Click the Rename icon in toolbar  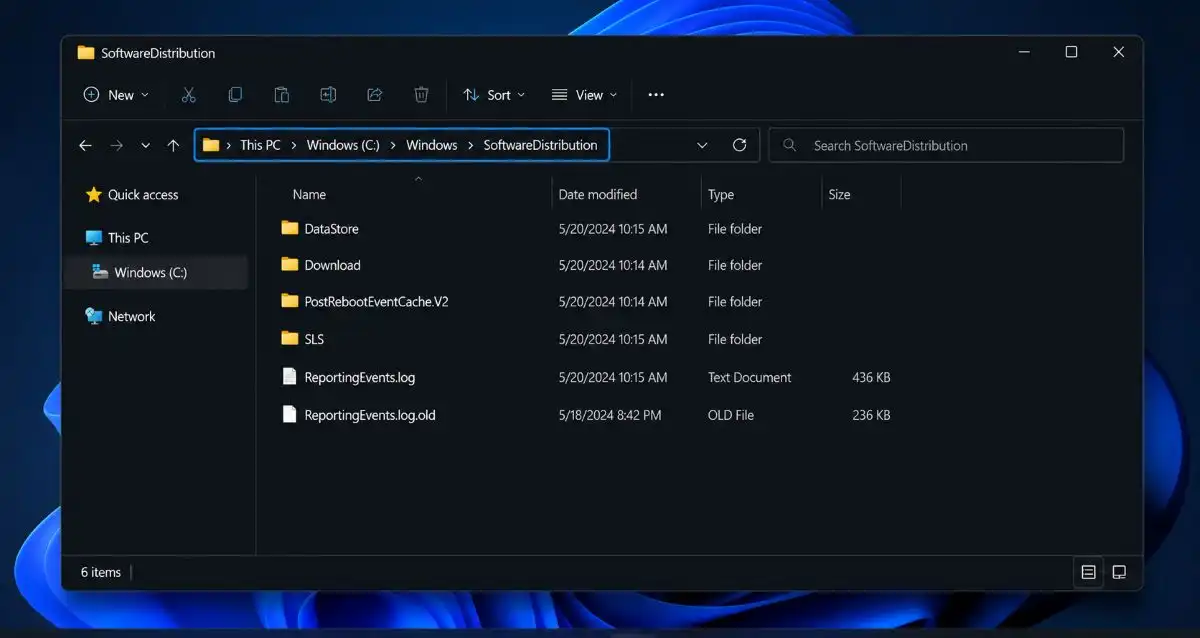click(328, 95)
